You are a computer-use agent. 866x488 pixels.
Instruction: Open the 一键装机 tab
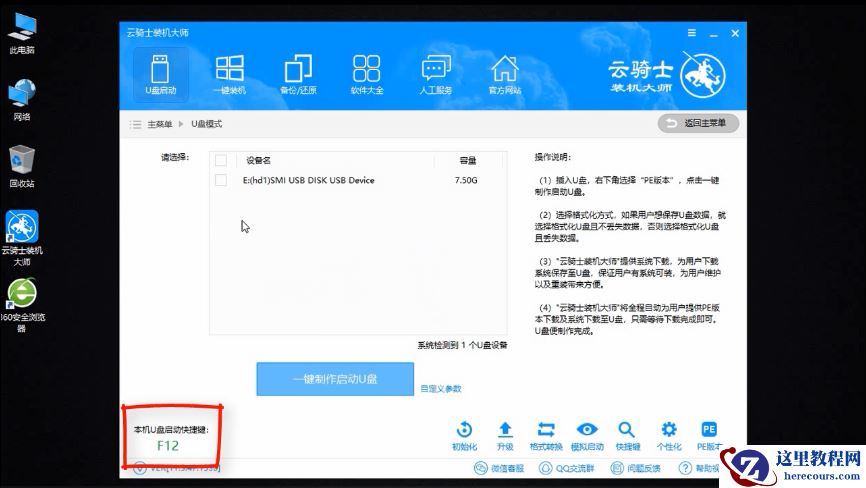coord(229,75)
